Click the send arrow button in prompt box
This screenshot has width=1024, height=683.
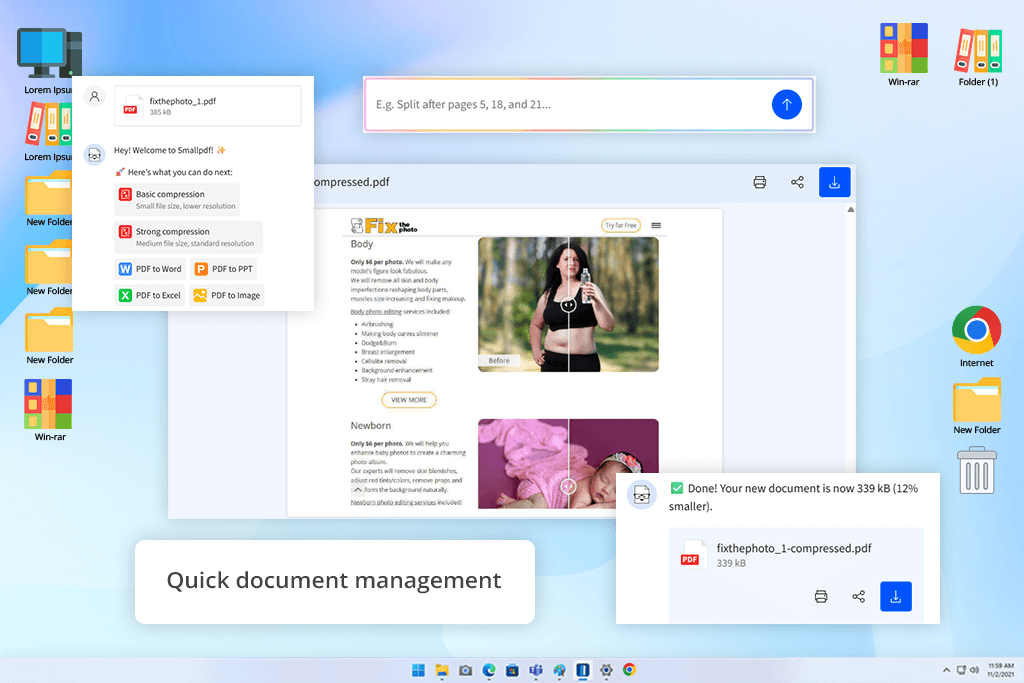tap(786, 104)
